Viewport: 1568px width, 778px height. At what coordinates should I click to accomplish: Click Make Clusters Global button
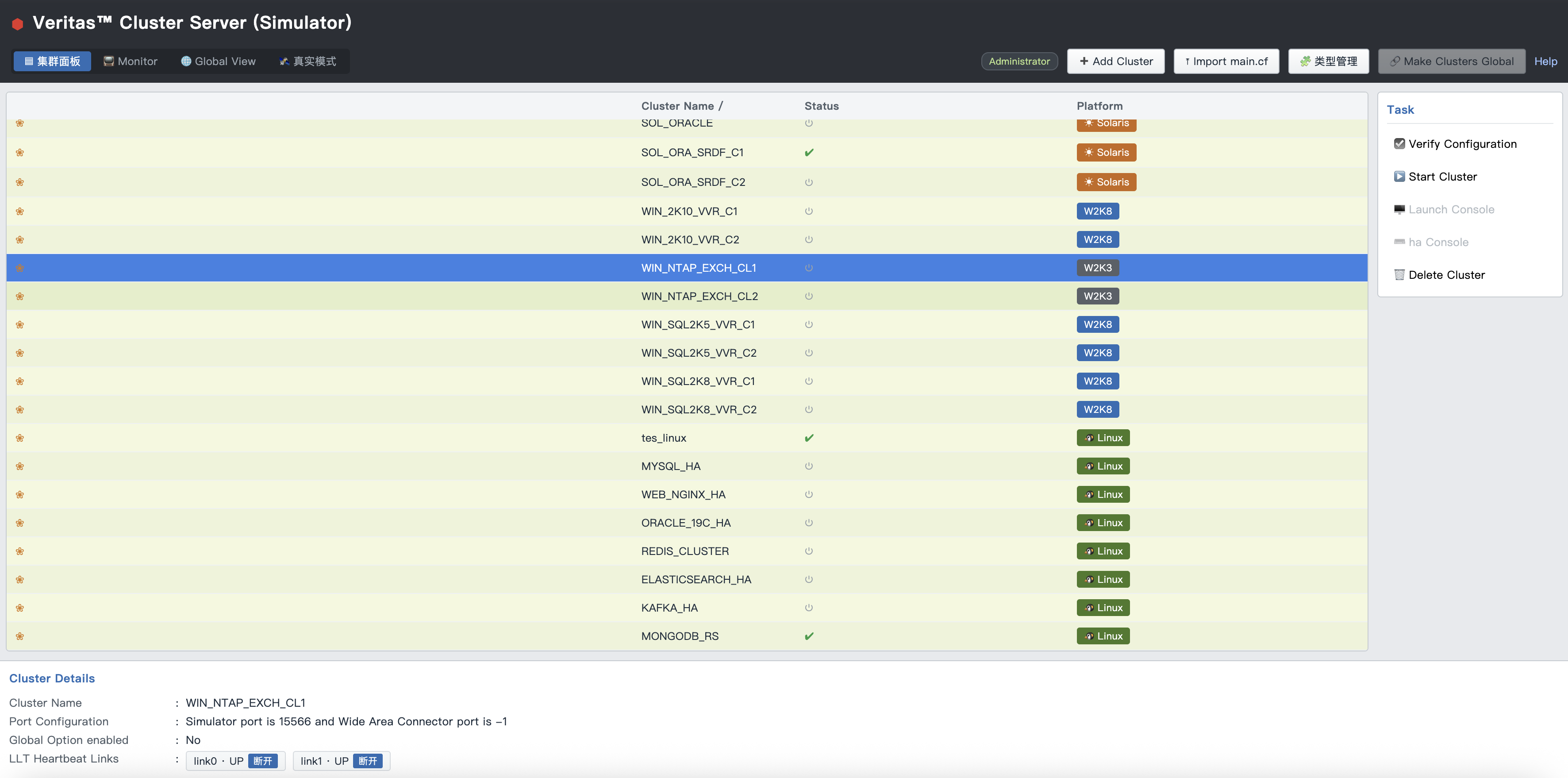pos(1451,61)
